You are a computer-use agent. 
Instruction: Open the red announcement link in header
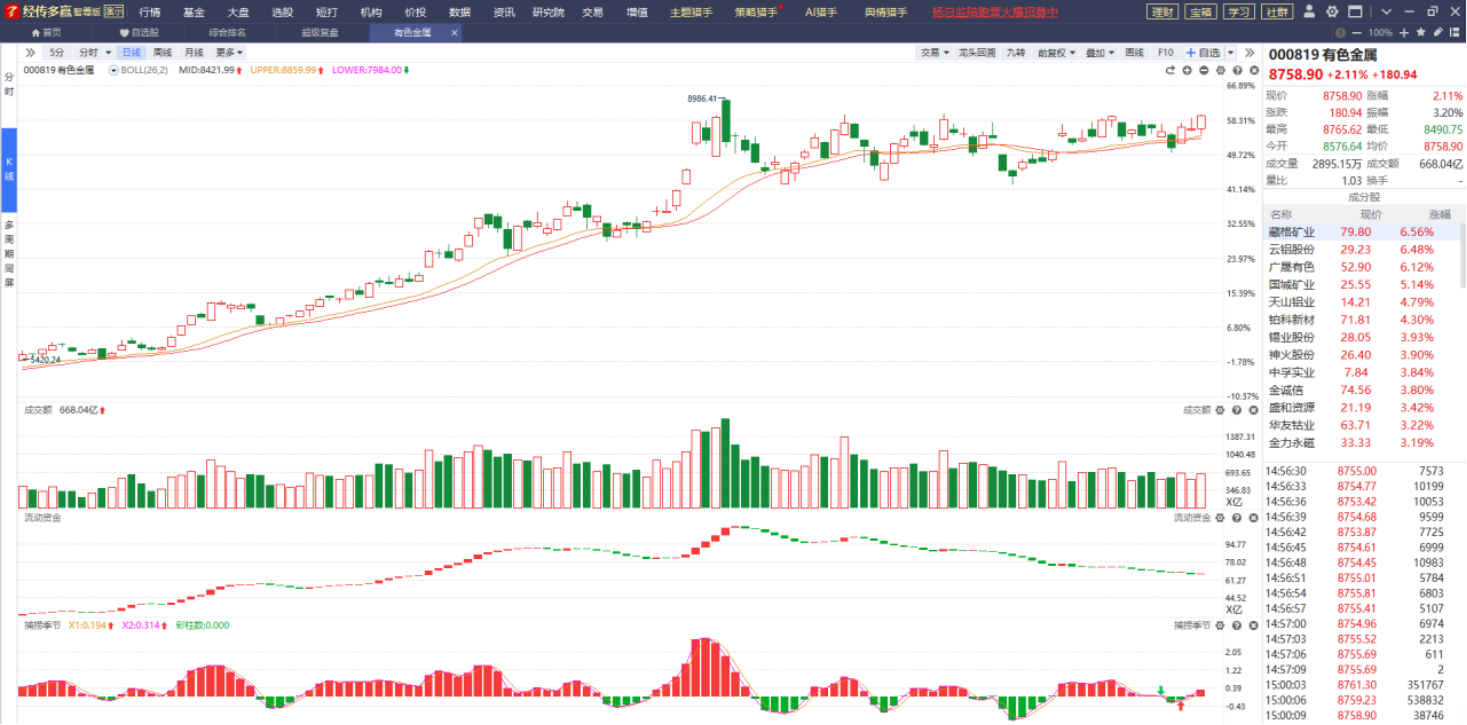click(x=994, y=12)
